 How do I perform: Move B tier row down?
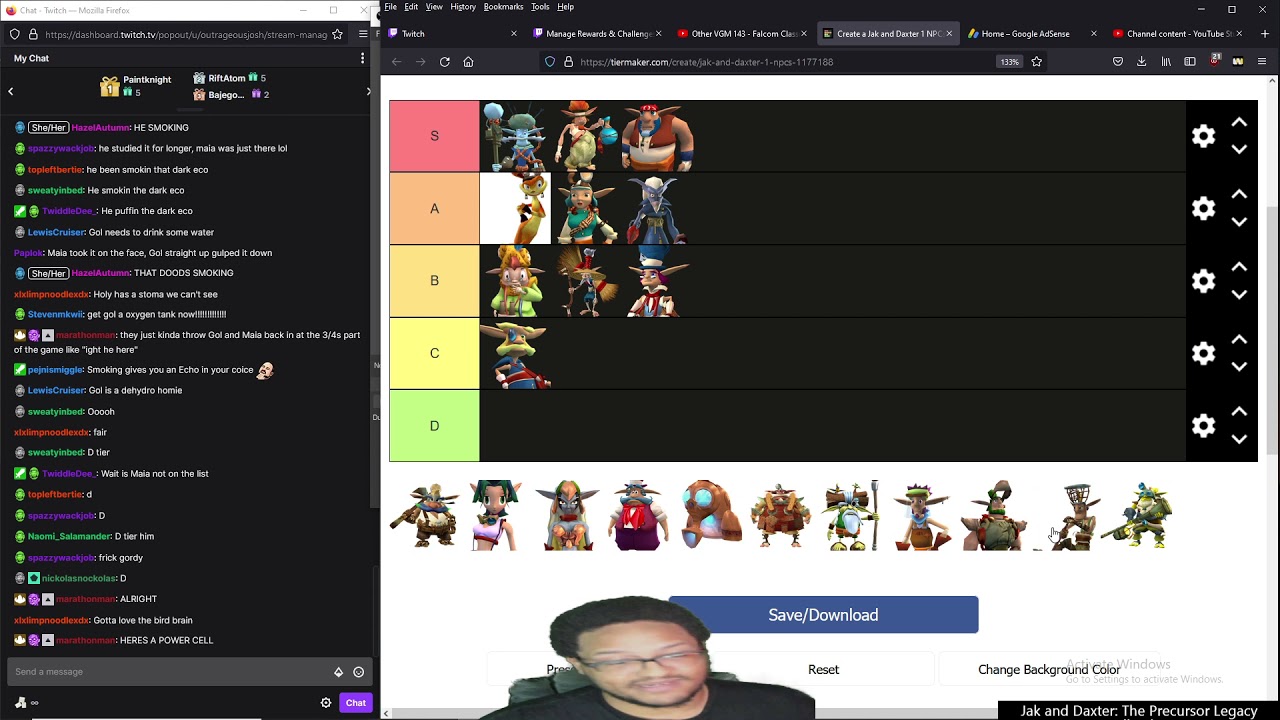(x=1239, y=294)
